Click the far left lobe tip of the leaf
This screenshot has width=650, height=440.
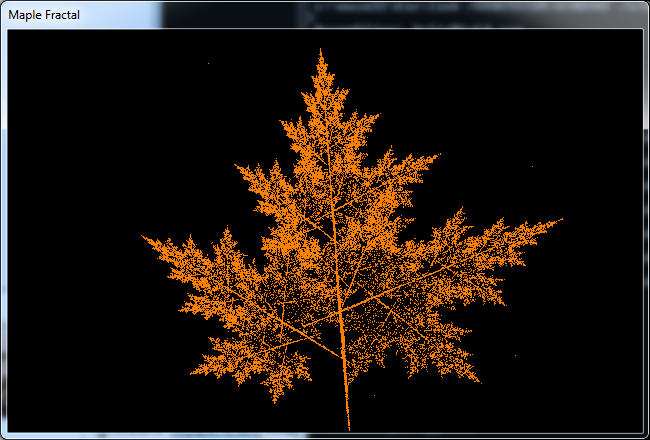pos(144,238)
